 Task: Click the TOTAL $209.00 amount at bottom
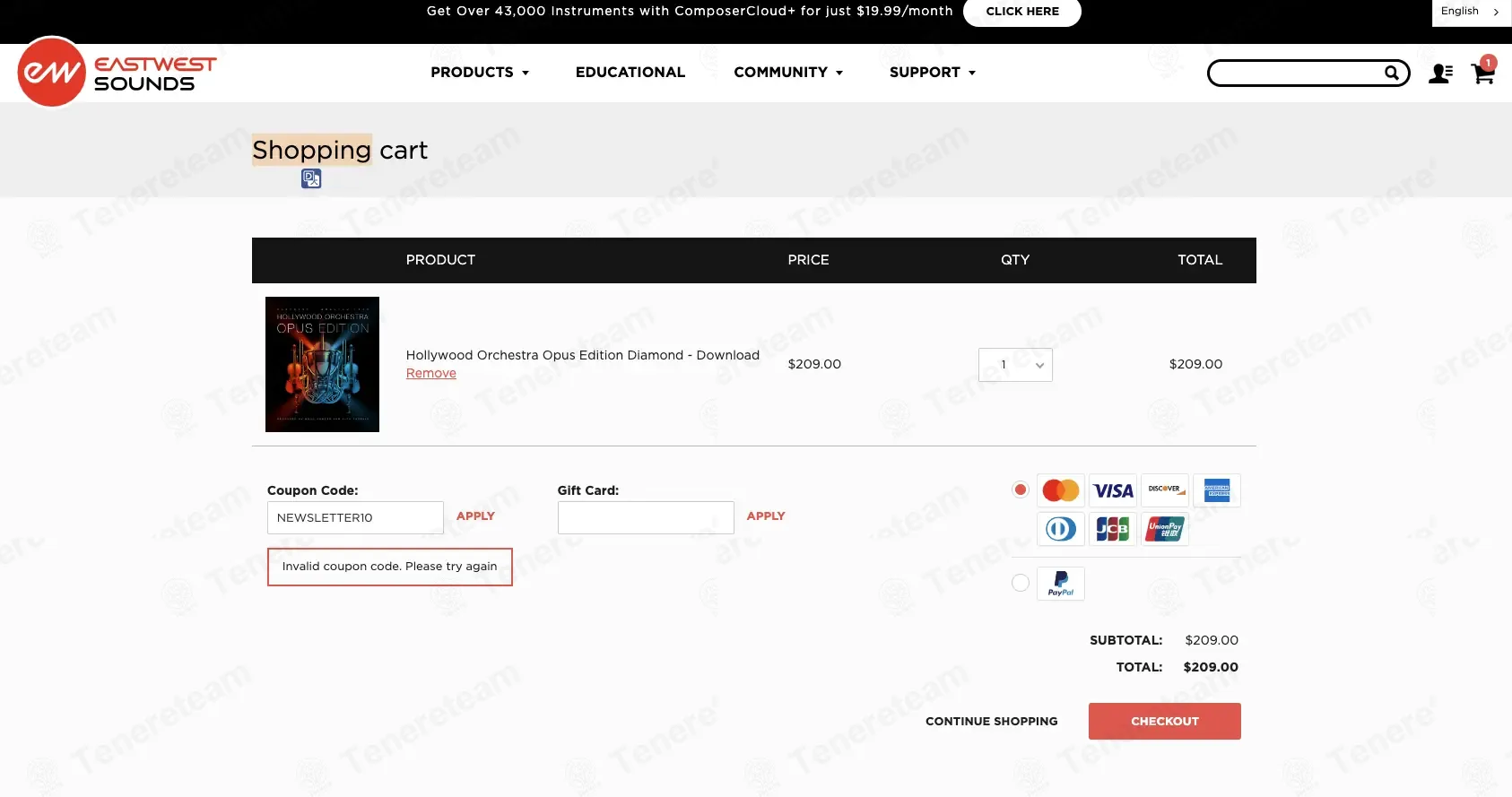click(1211, 667)
